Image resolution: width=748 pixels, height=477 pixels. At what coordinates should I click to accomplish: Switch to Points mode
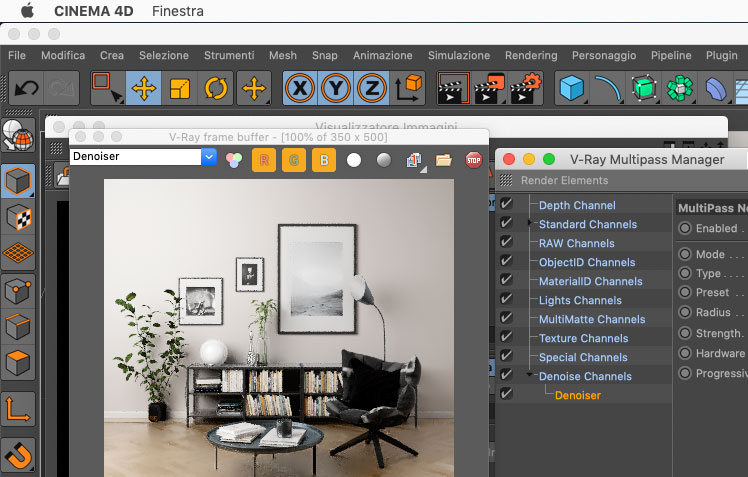(x=18, y=290)
